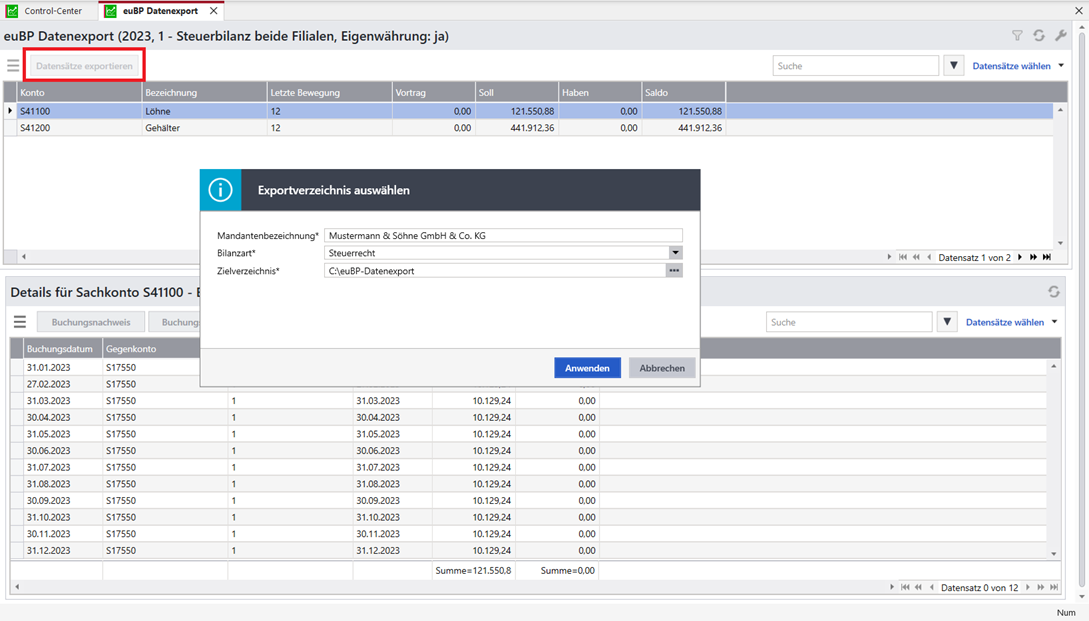
Task: Jump to last record in upper table navigator
Action: [x=1047, y=257]
